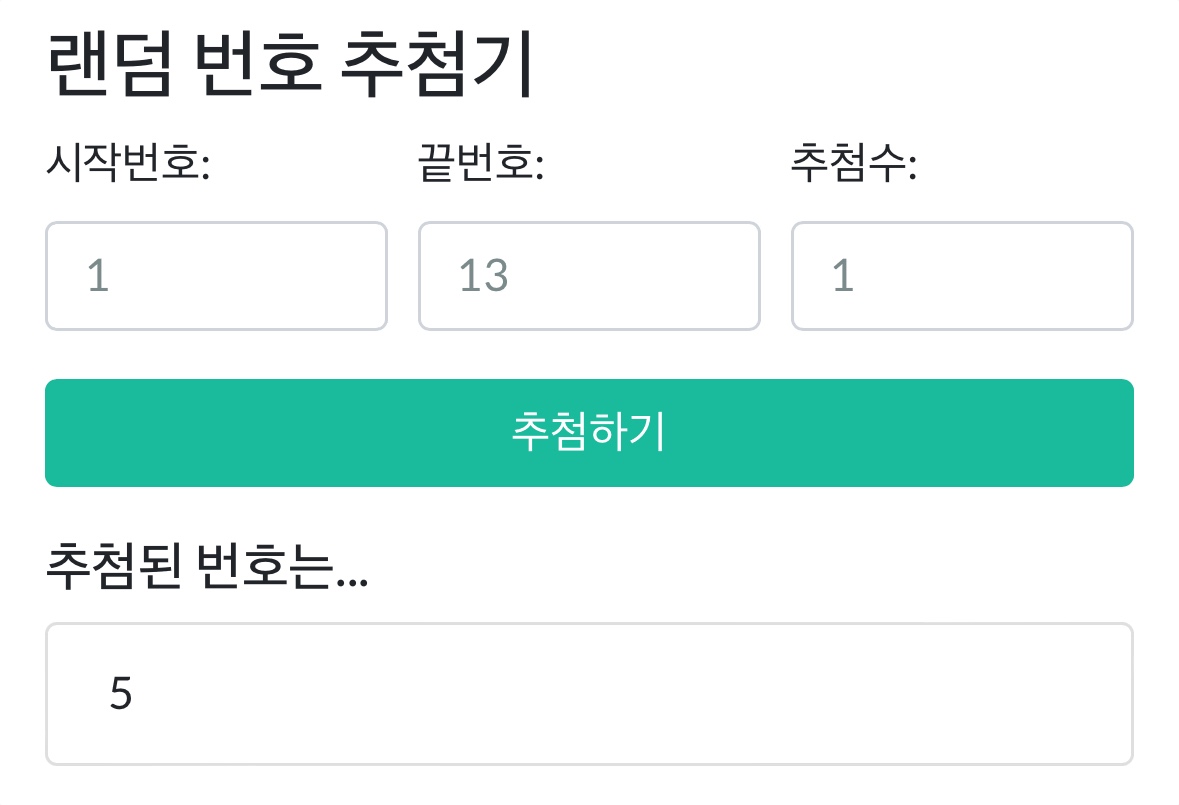Click the word 랜덤 in the title
Screen dimensions: 1179x805
(109, 65)
